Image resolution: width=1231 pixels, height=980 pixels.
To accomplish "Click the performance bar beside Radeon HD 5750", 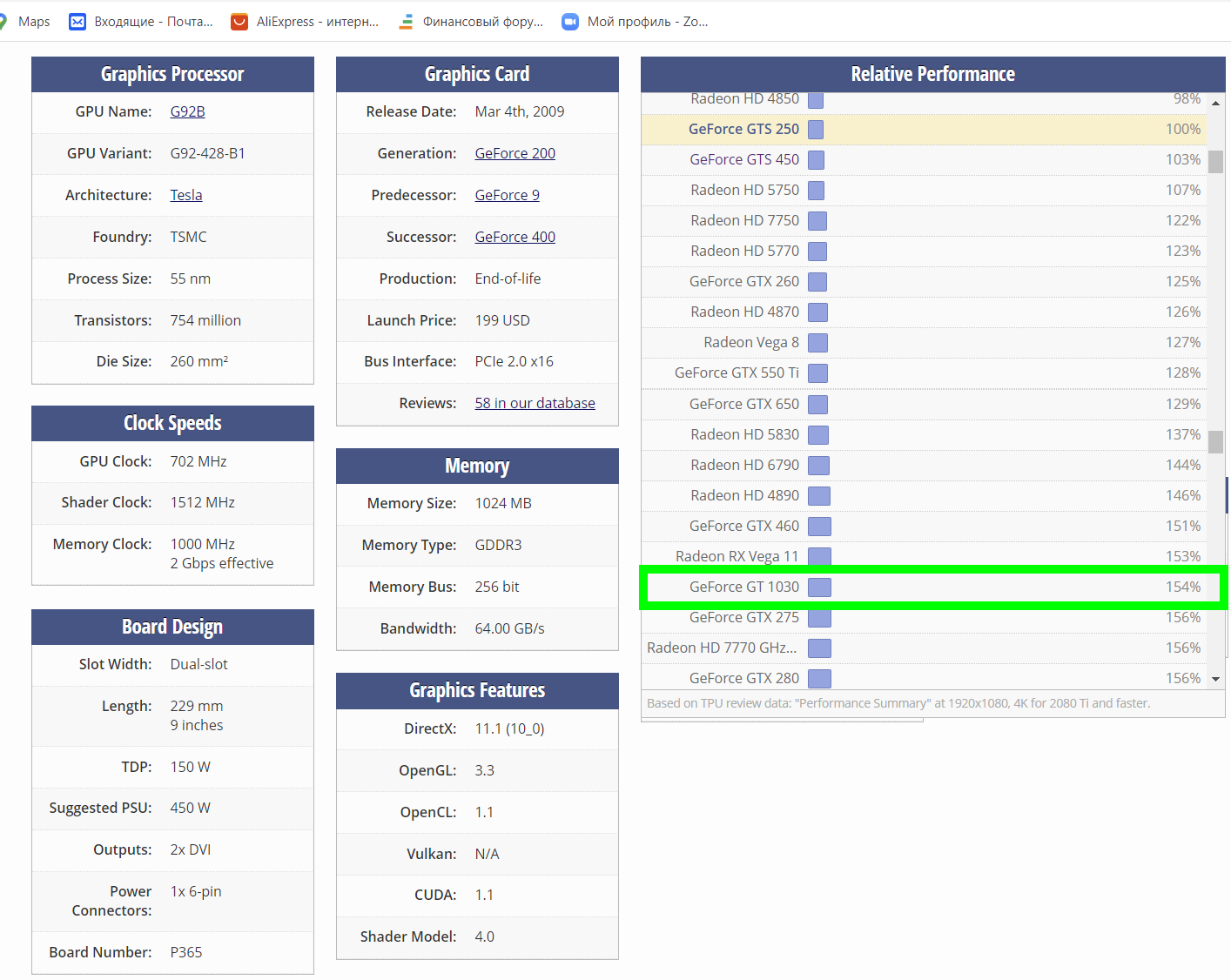I will click(816, 191).
